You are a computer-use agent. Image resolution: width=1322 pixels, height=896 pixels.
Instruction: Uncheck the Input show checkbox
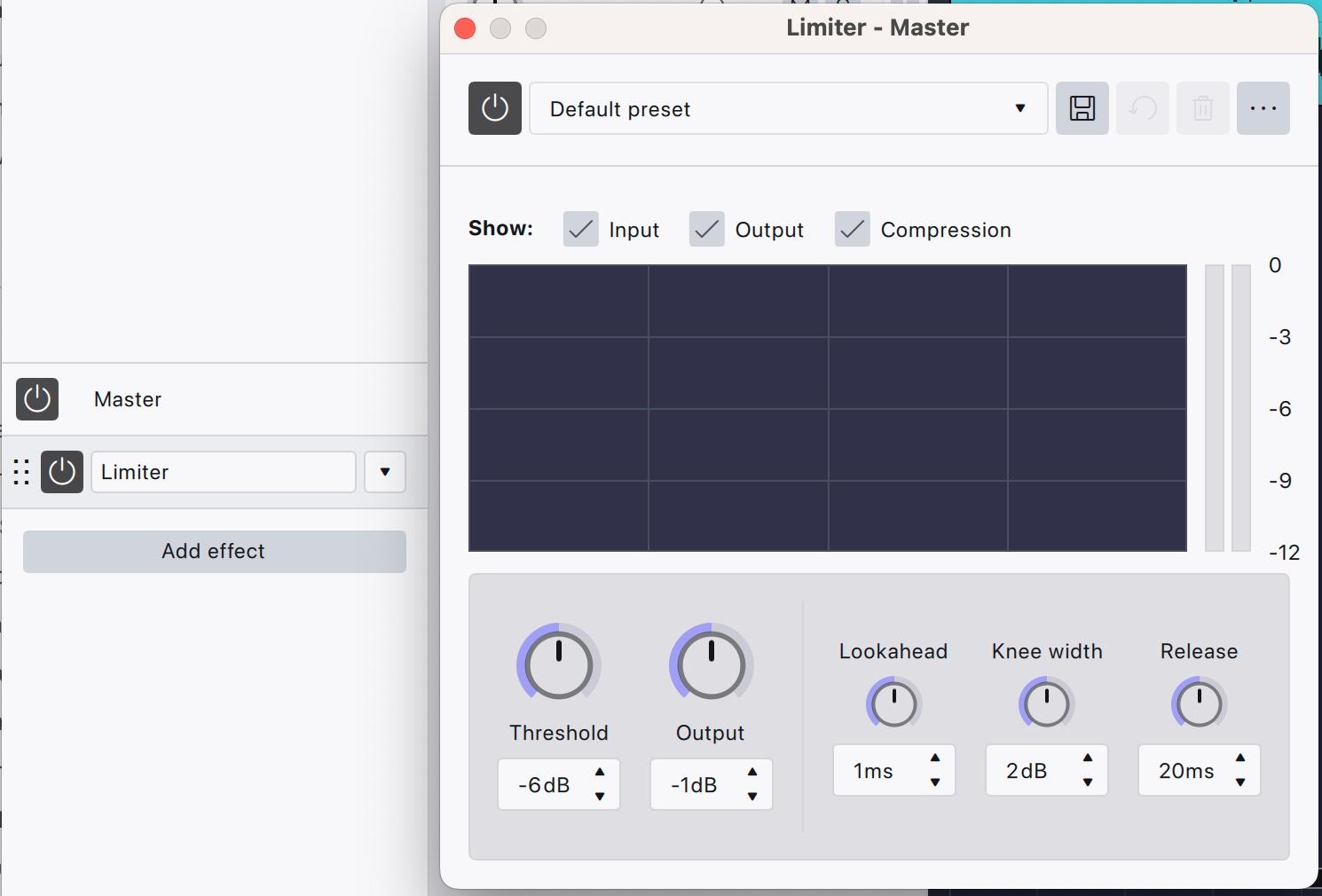(x=581, y=229)
